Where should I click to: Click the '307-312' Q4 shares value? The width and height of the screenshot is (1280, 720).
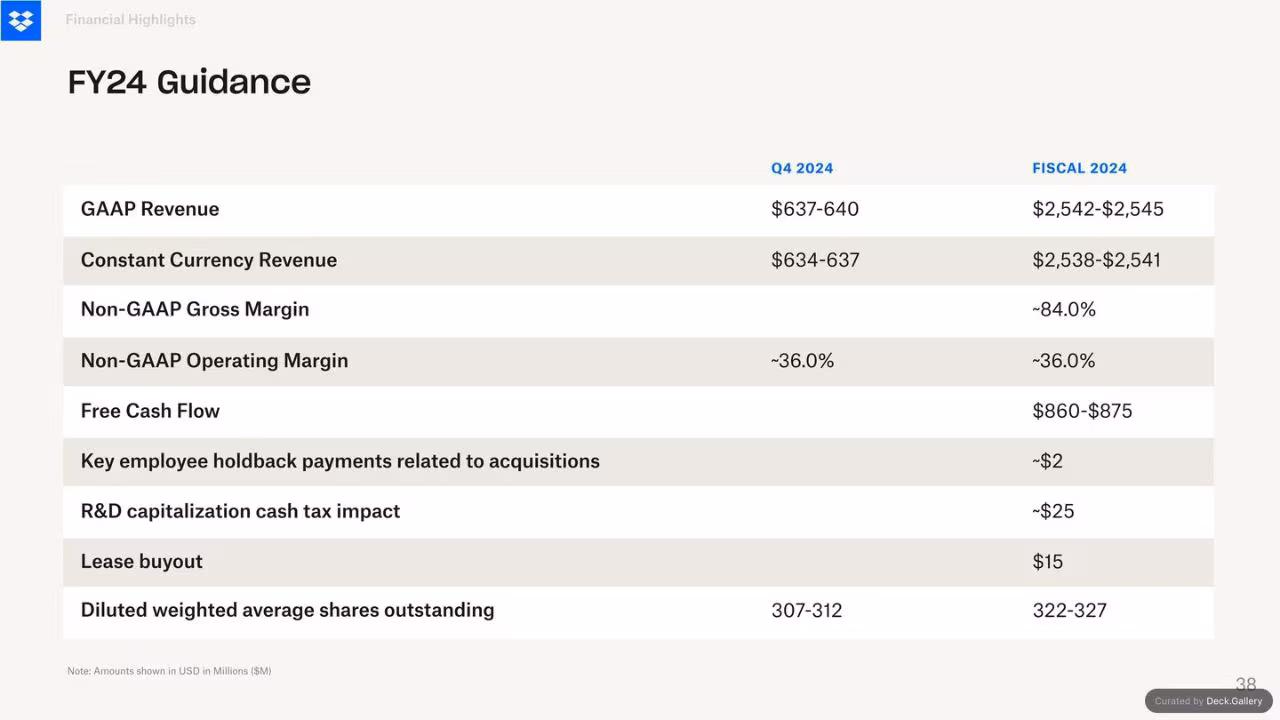coord(807,610)
